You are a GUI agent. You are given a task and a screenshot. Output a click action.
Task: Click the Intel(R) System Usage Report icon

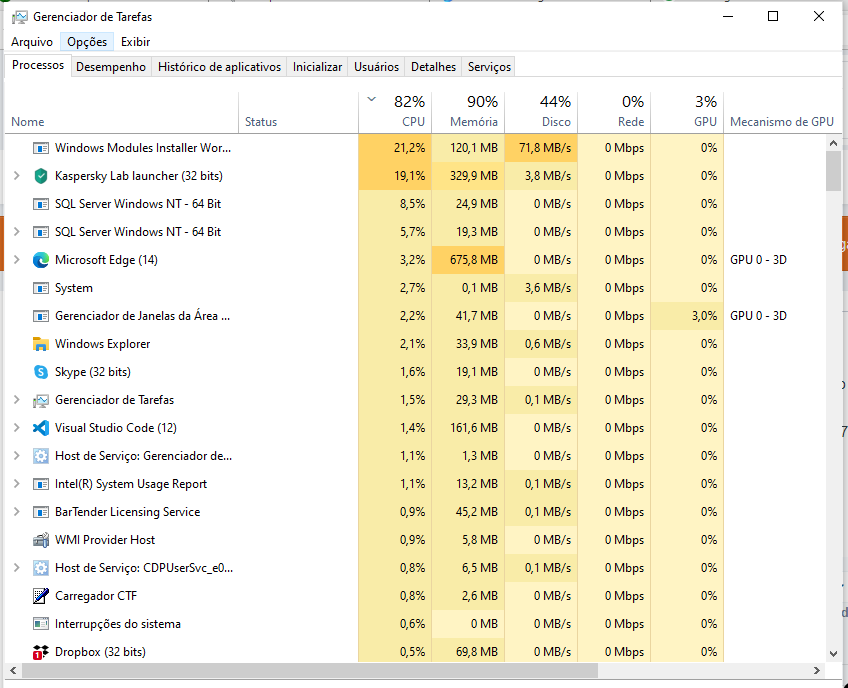[41, 484]
